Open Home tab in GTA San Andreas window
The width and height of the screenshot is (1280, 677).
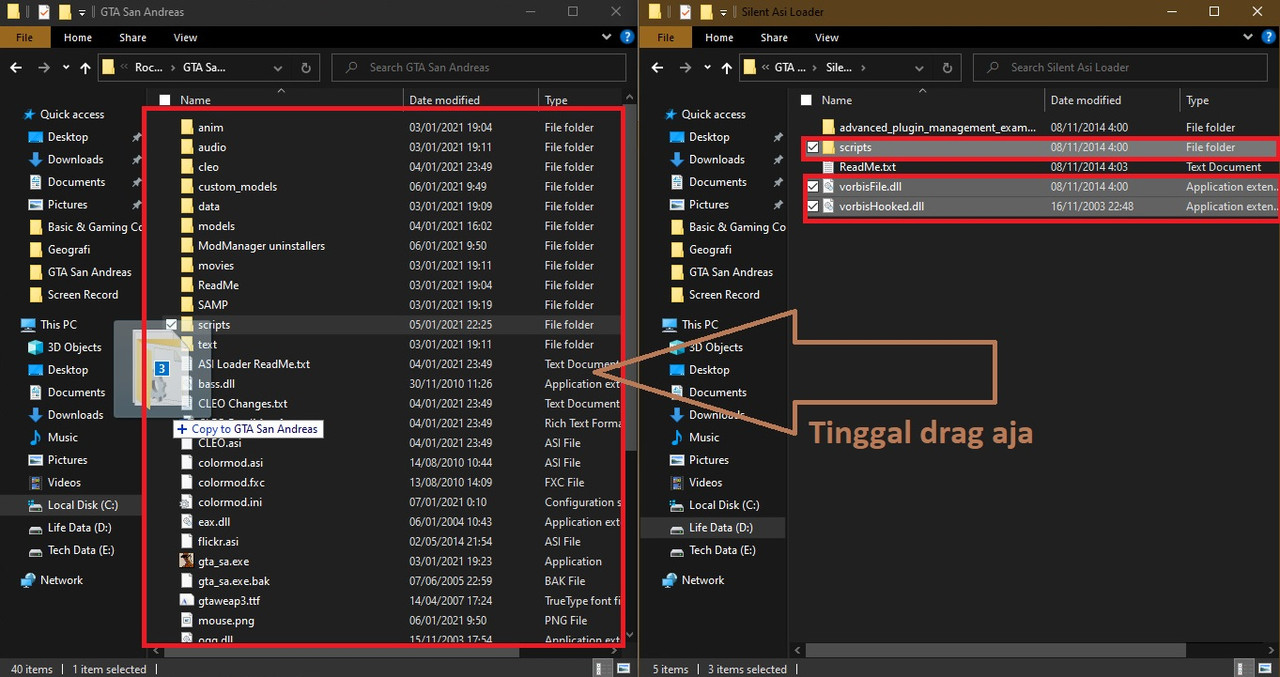coord(78,38)
